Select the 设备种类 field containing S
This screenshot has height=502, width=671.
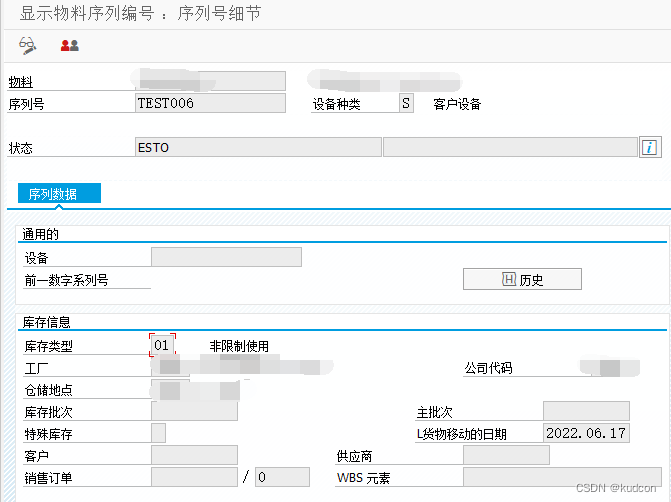(406, 104)
